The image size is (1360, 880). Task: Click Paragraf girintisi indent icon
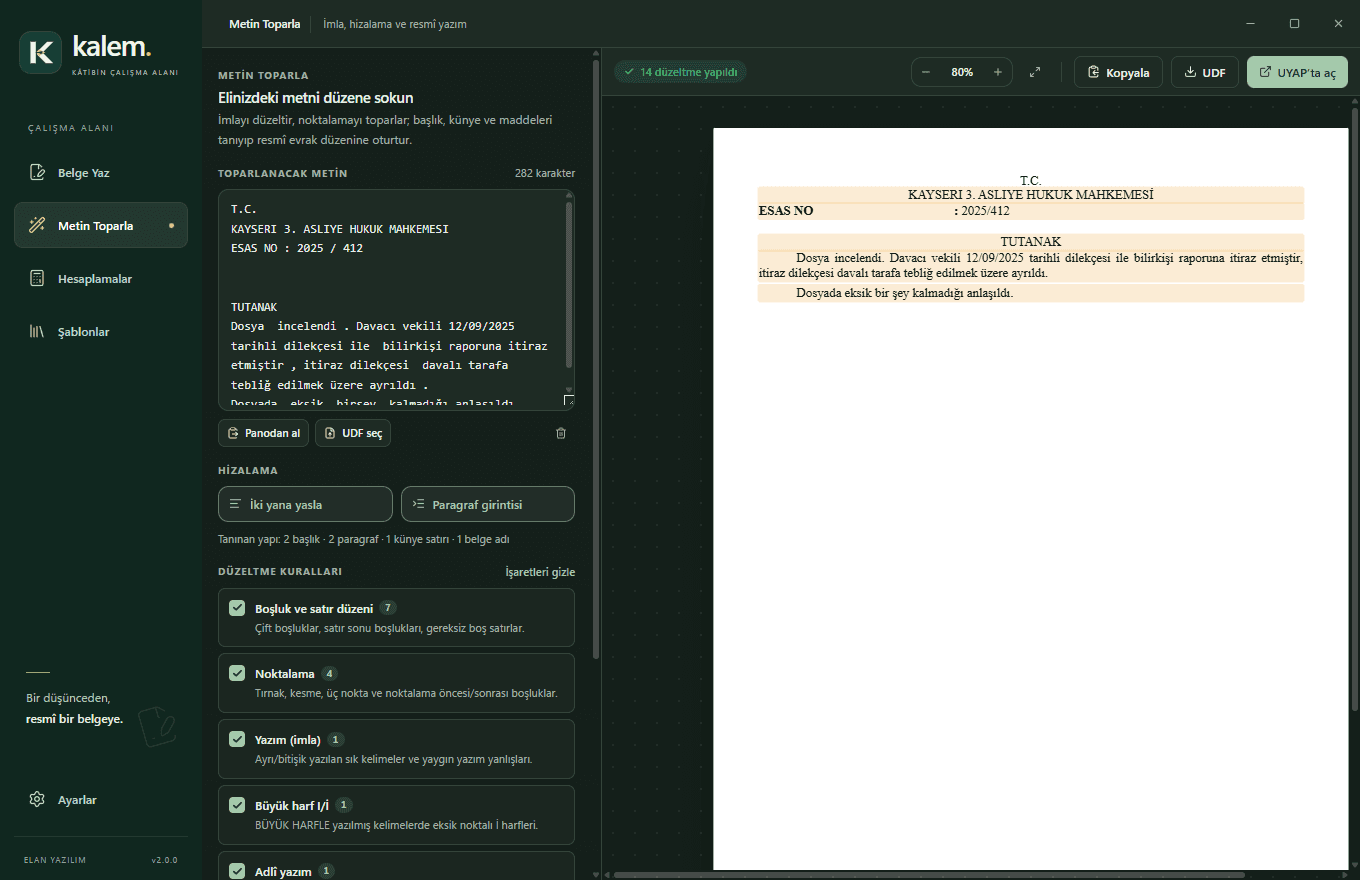tap(418, 504)
